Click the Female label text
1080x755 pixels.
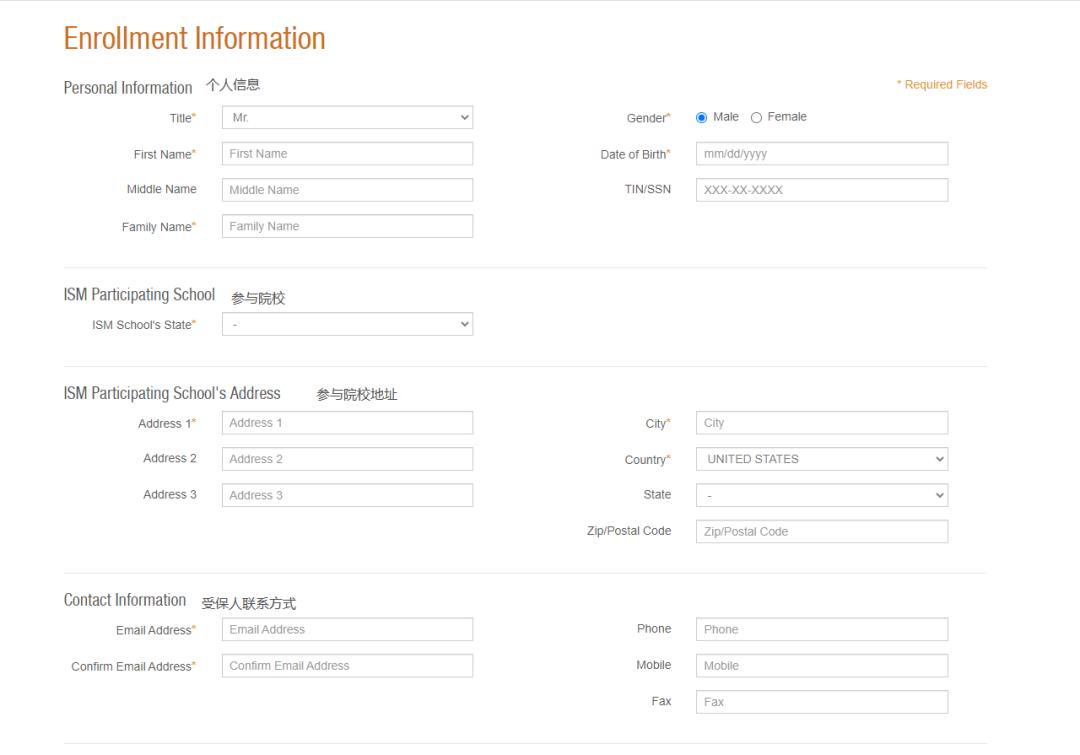[x=787, y=117]
